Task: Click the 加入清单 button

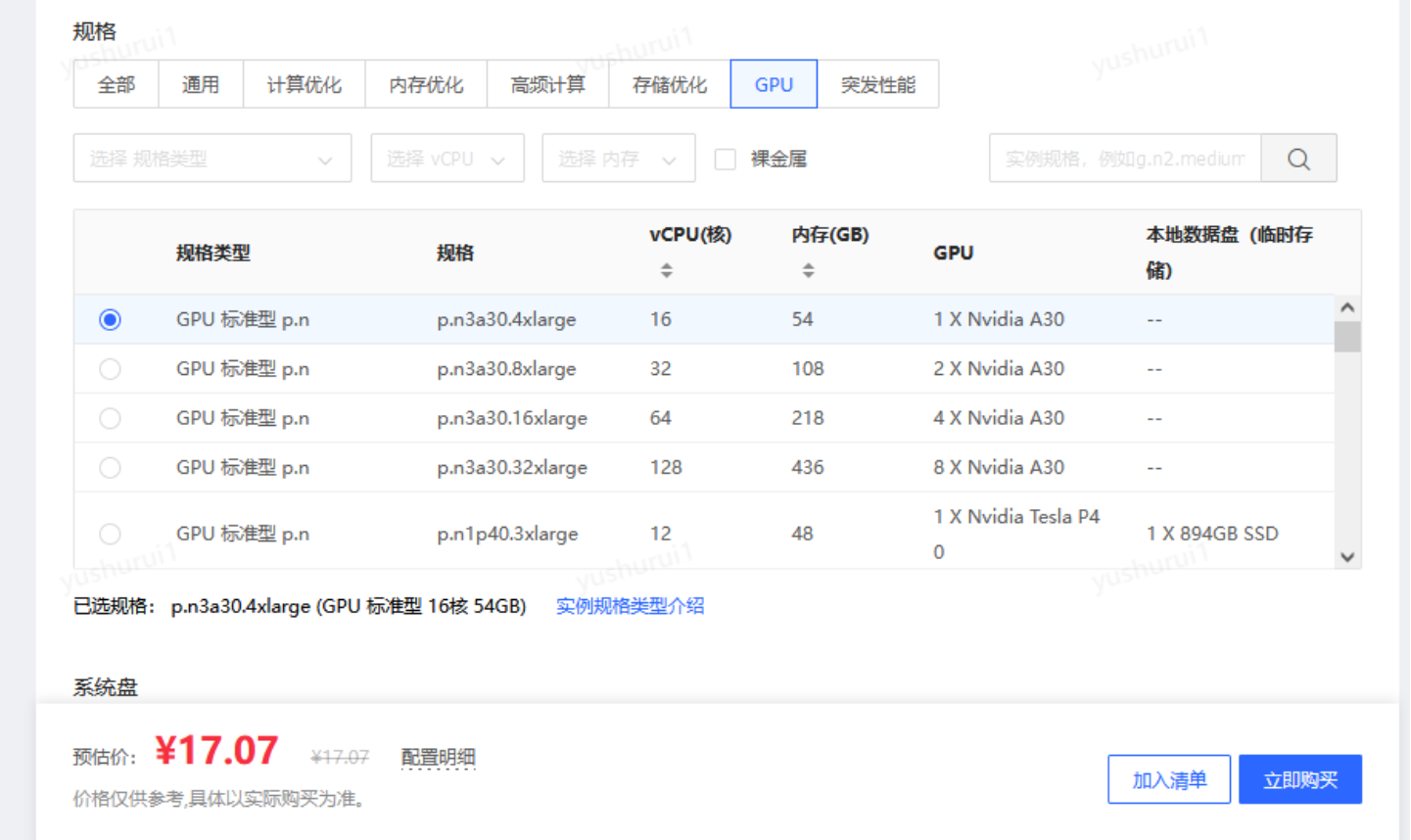Action: tap(1168, 778)
